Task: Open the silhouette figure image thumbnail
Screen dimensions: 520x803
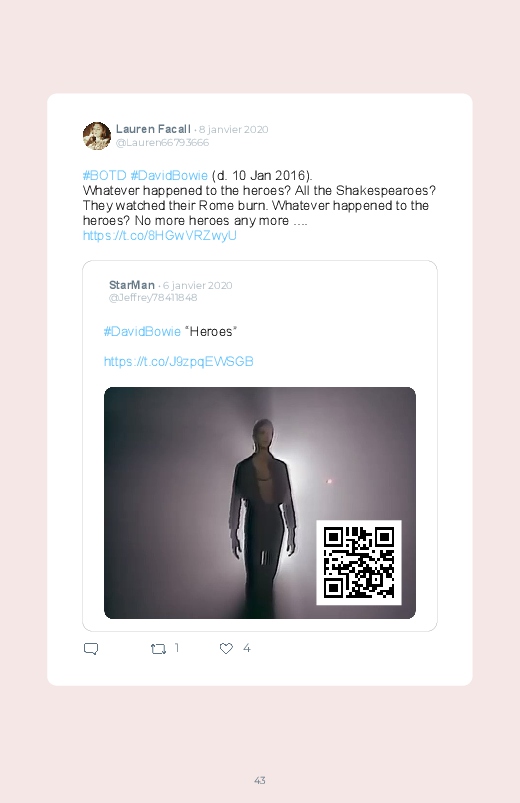Action: [260, 503]
